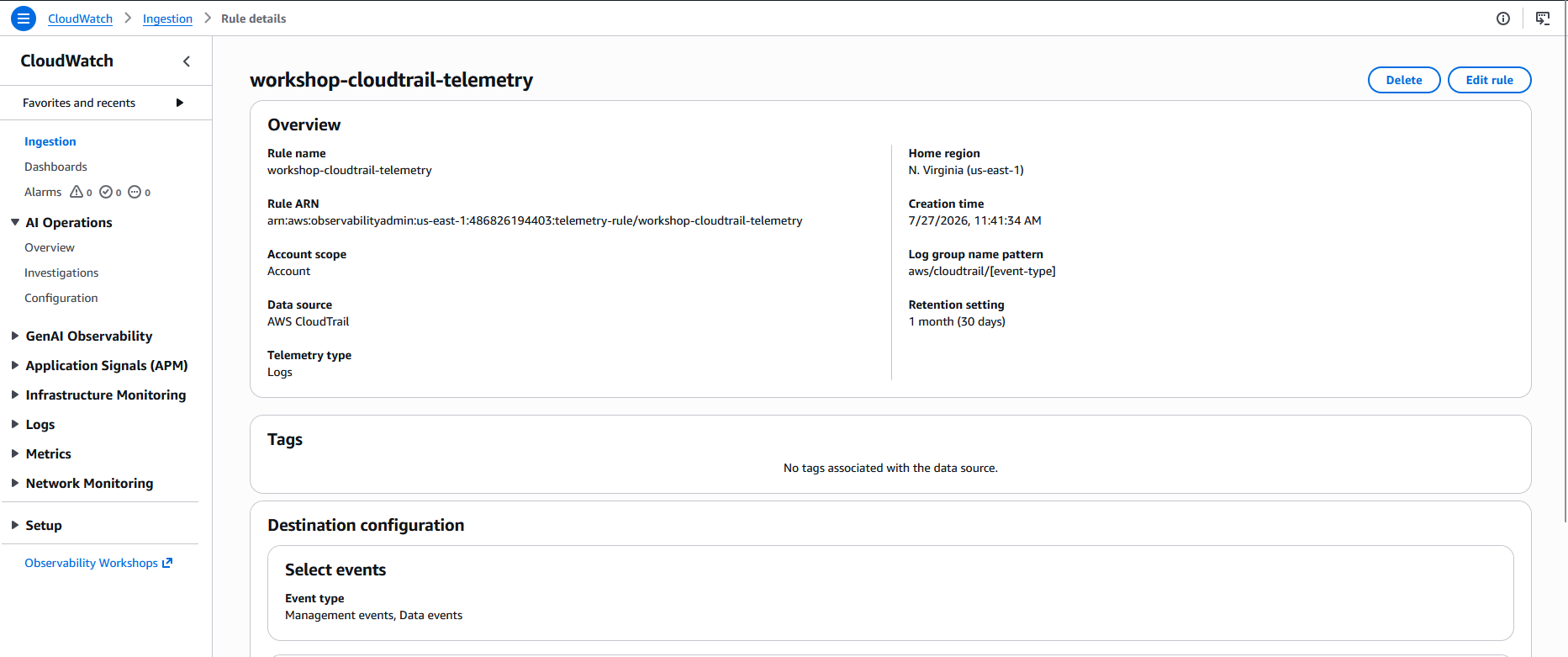The height and width of the screenshot is (657, 1568).
Task: Follow the CloudWatch breadcrumb link
Action: coord(80,19)
